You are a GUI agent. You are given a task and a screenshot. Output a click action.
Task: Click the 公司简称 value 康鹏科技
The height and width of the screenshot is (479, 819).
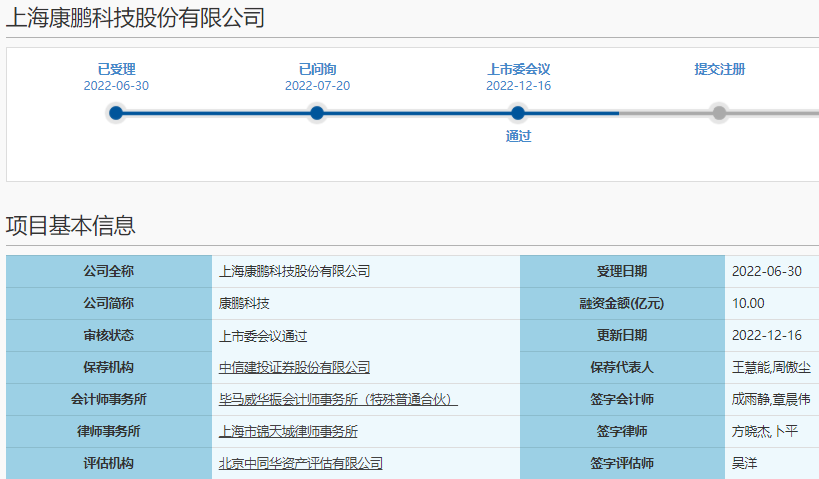click(244, 303)
